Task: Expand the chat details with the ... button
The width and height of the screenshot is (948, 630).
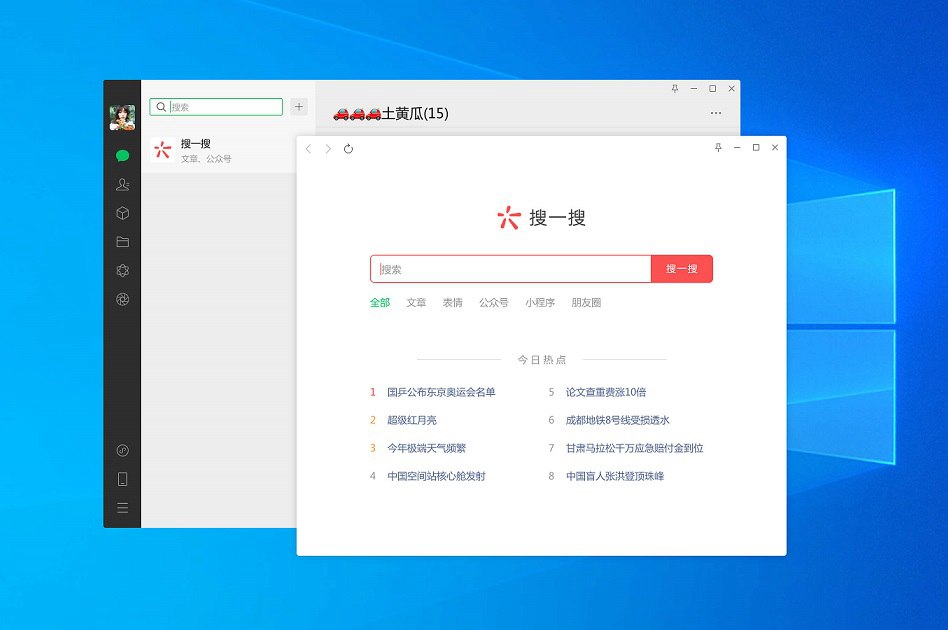Action: 716,113
